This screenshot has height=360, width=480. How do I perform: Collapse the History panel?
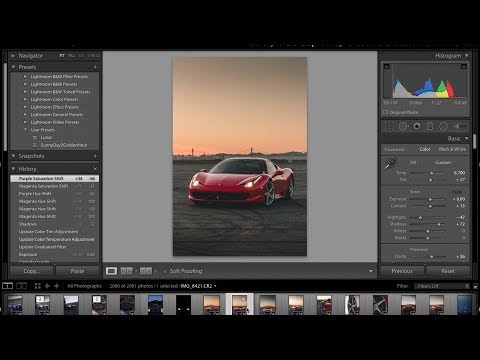tap(13, 169)
